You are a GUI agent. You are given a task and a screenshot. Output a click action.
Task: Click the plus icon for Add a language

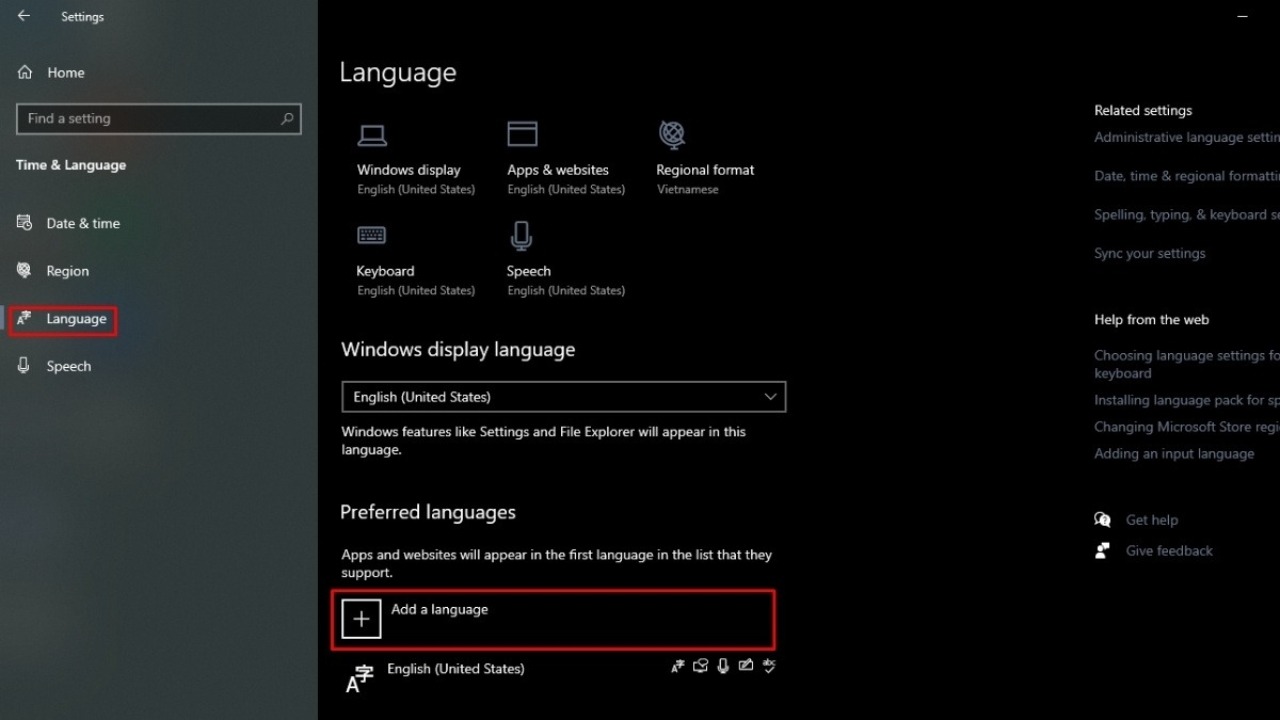pyautogui.click(x=361, y=619)
